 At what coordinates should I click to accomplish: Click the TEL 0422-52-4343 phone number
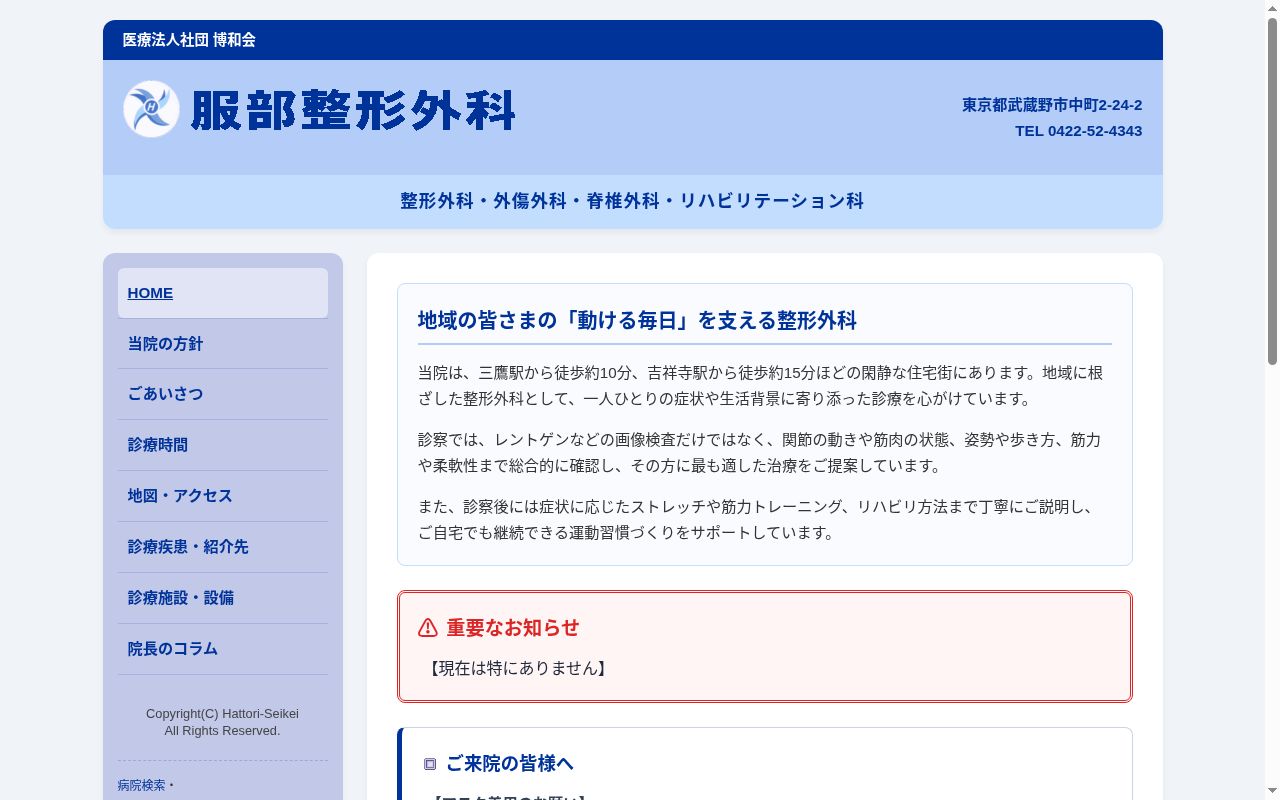coord(1078,131)
